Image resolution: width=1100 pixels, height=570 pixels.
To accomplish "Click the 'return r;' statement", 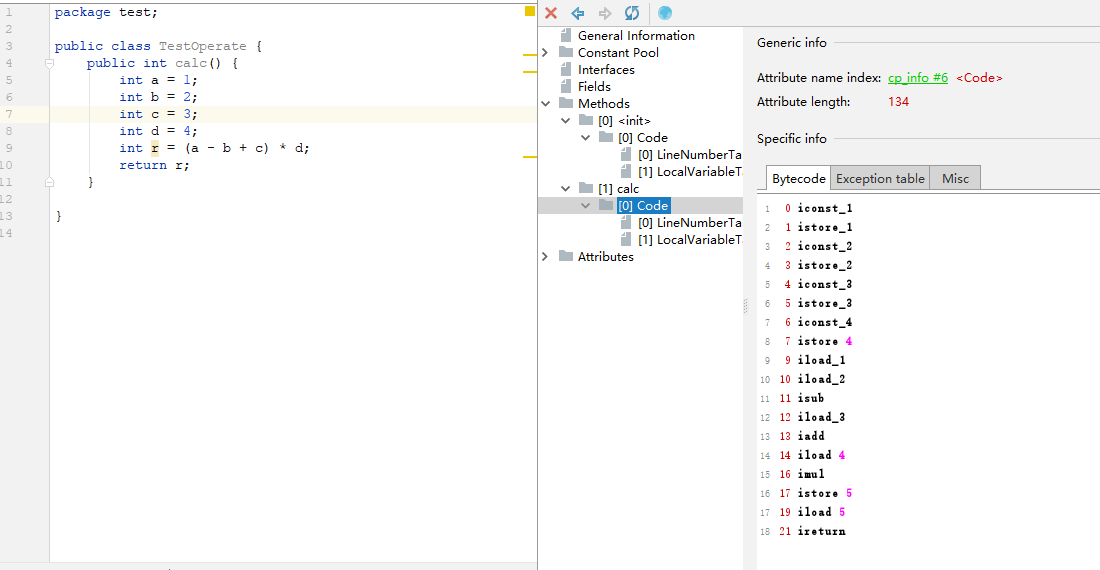I will 154,165.
